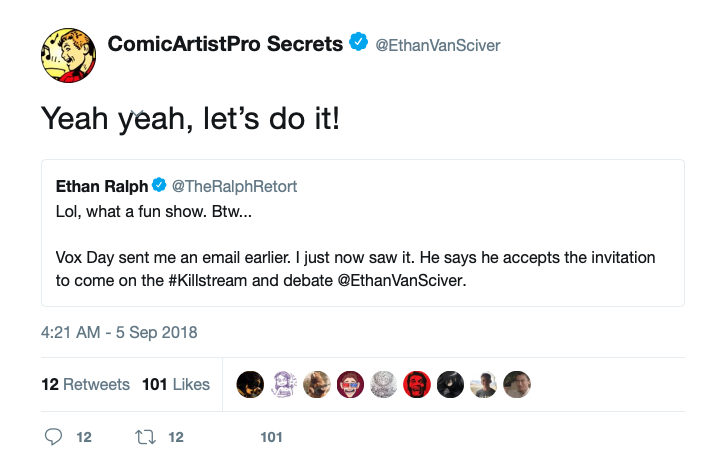Open the purple sketch liker avatar
Image resolution: width=704 pixels, height=451 pixels.
[x=284, y=385]
